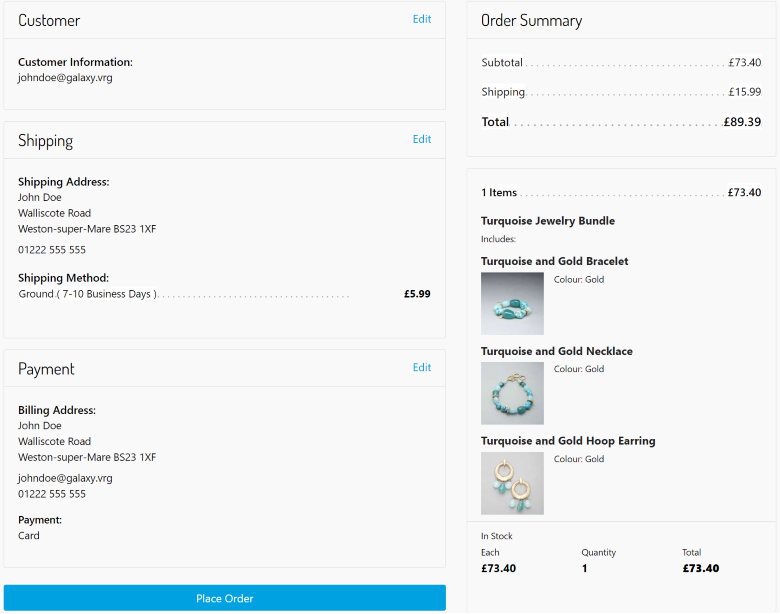Click the Turquoise Jewelry Bundle title
This screenshot has height=614, width=780.
point(548,221)
